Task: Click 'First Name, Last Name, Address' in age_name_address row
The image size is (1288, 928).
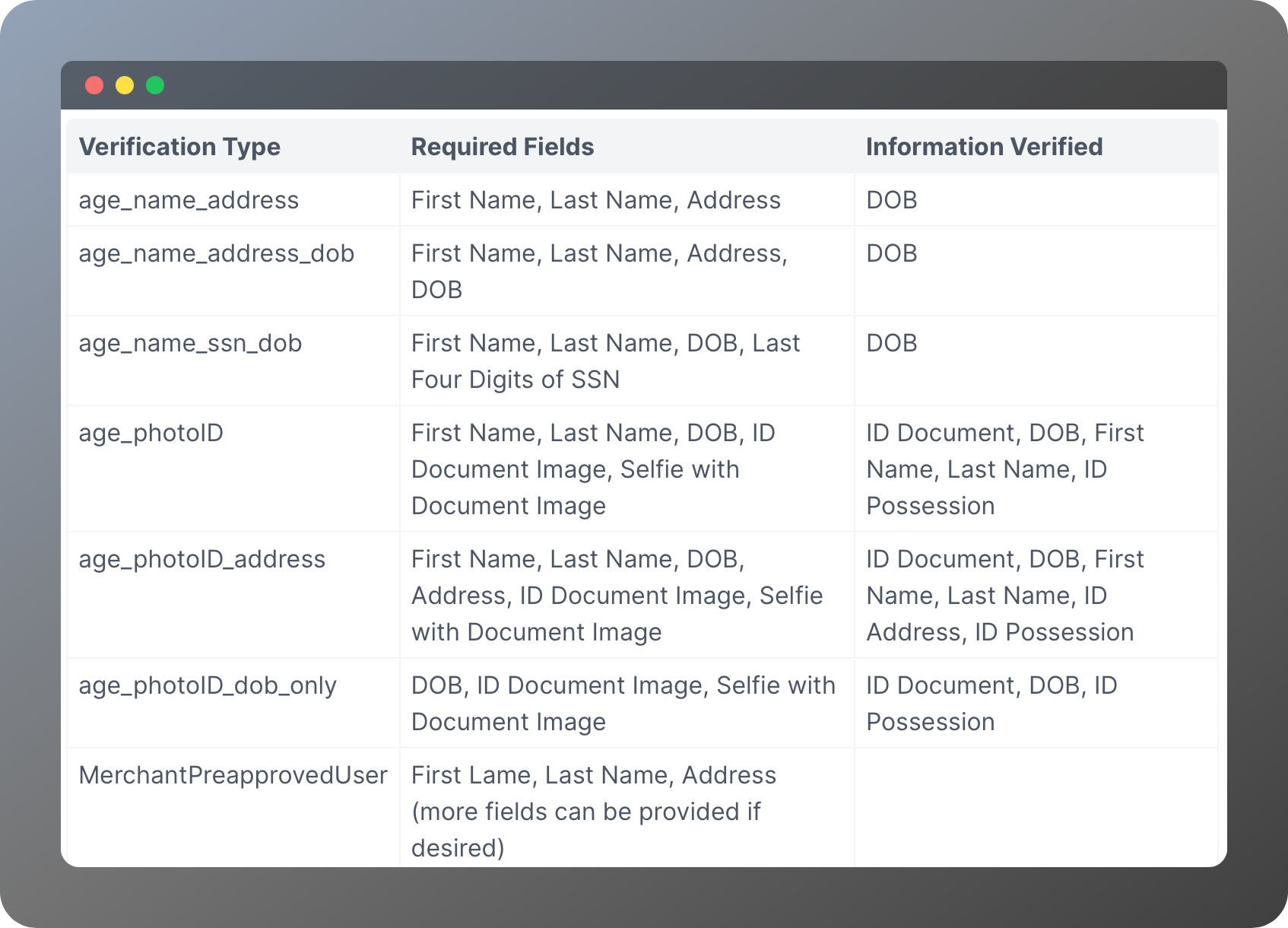Action: click(627, 200)
